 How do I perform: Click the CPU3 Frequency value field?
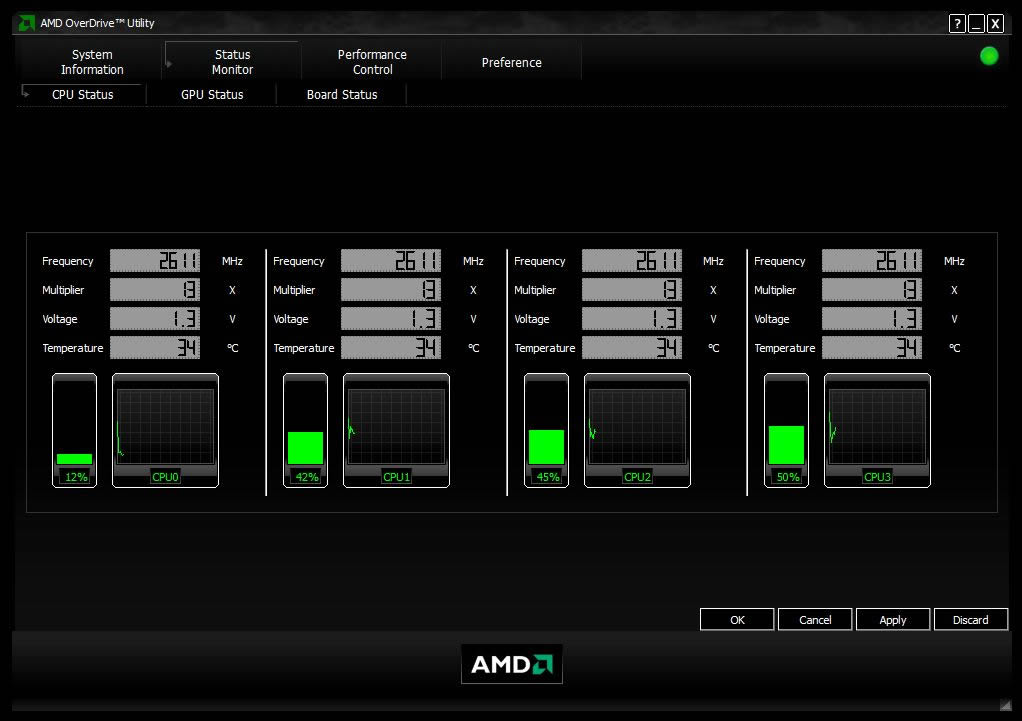coord(872,261)
